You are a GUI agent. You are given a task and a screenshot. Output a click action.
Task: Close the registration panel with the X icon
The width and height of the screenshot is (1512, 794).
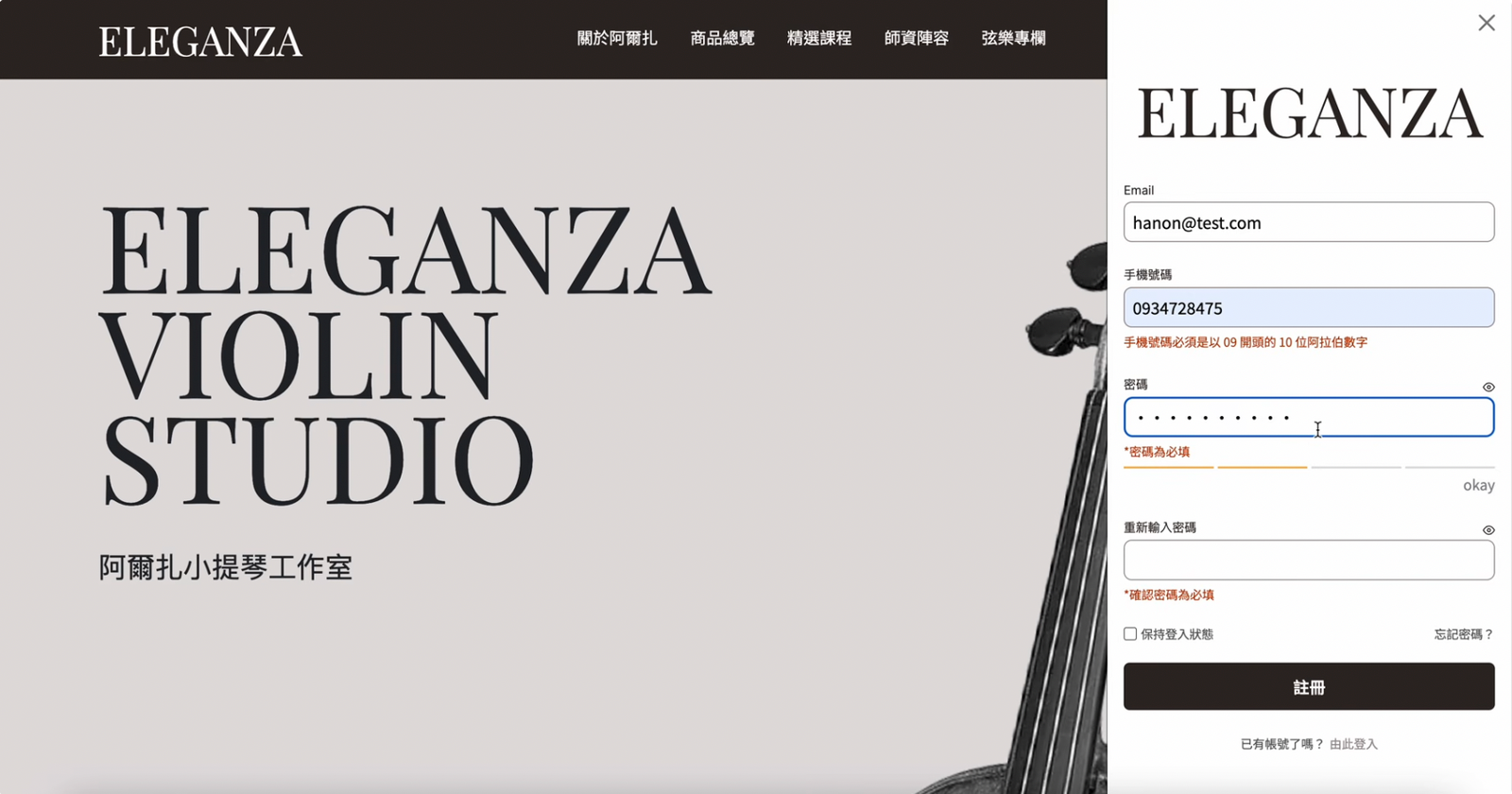pyautogui.click(x=1486, y=23)
